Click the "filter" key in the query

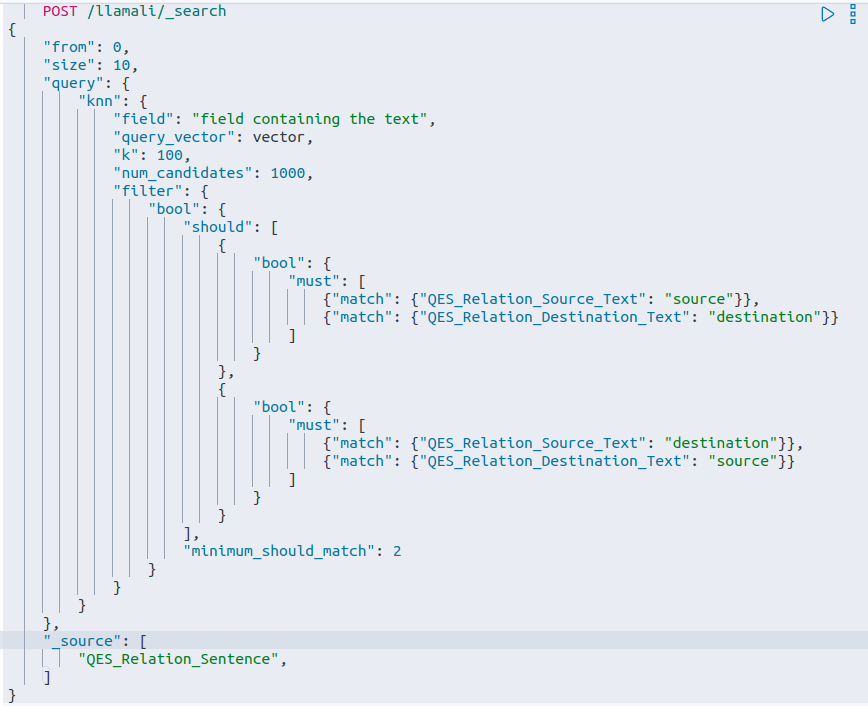[147, 191]
